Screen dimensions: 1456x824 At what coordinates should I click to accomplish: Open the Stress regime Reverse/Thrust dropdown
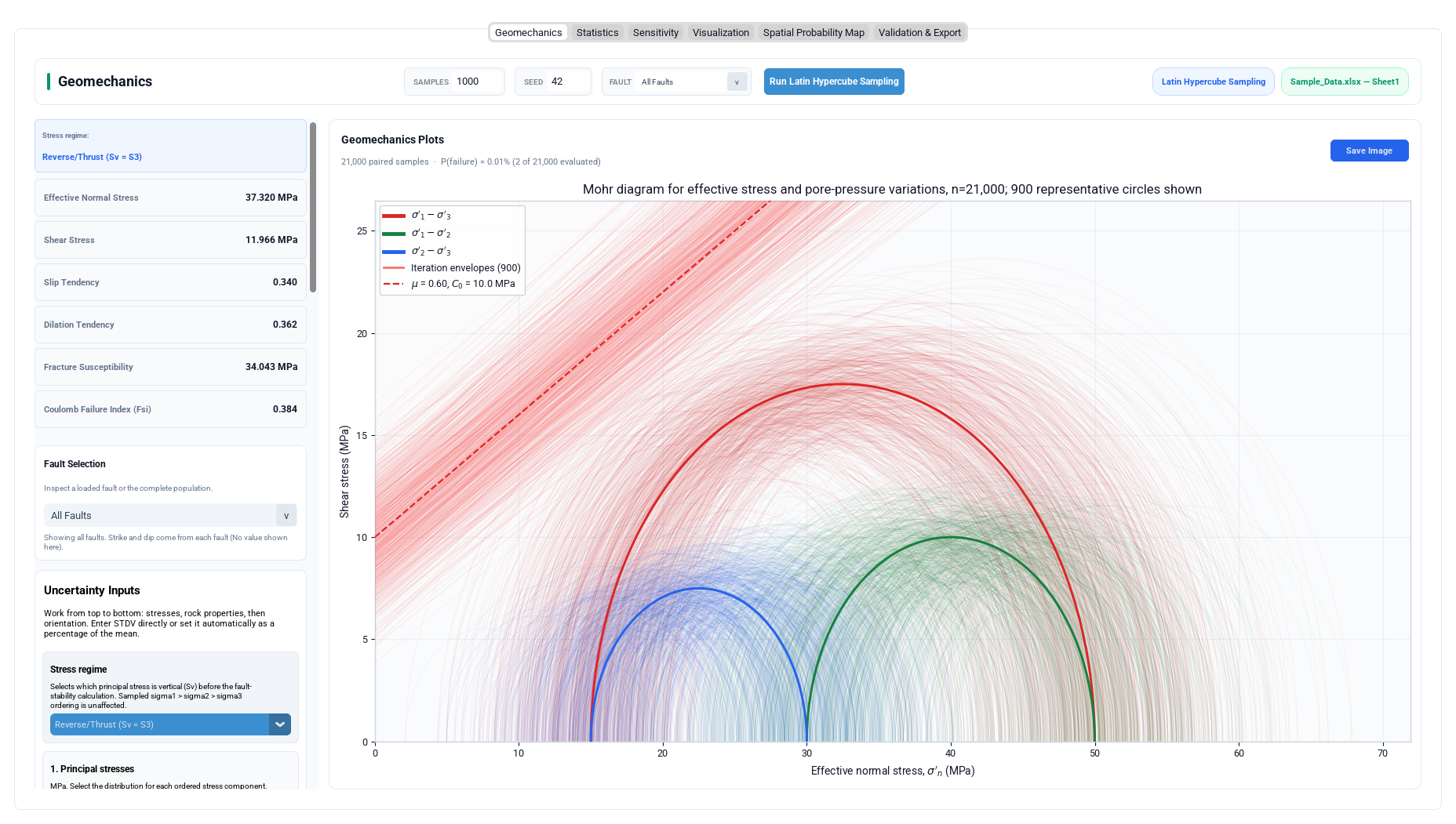(x=170, y=724)
